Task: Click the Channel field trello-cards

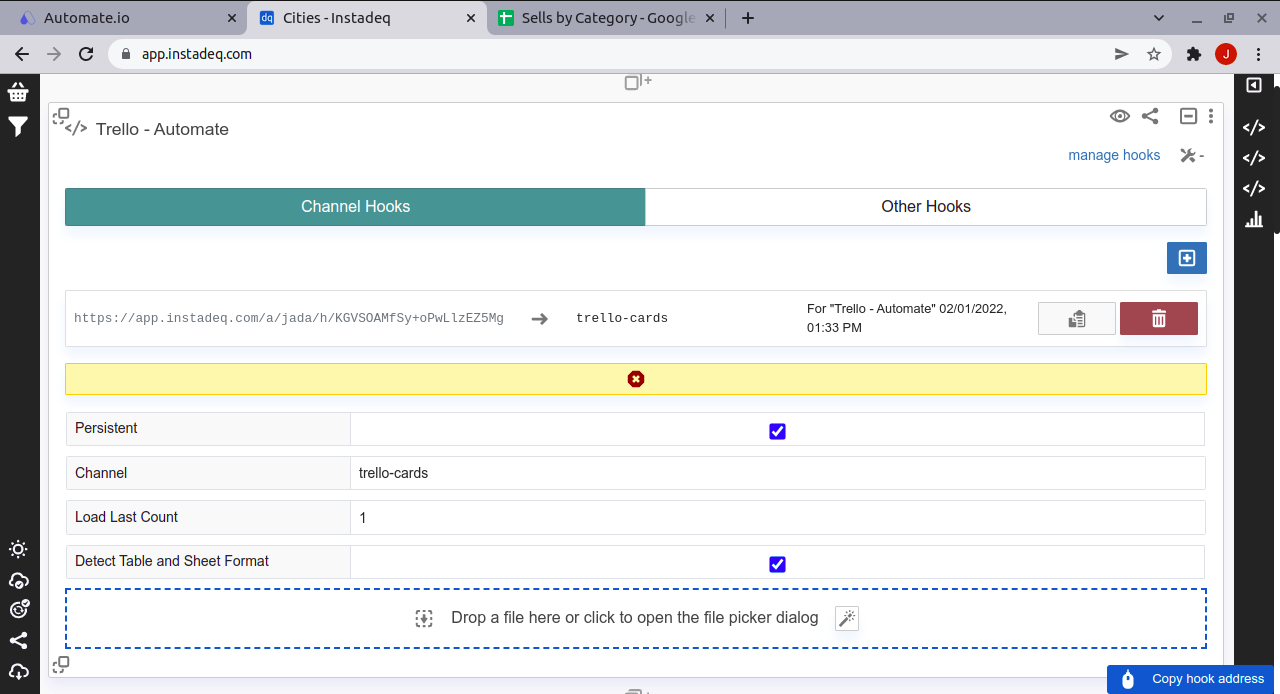Action: [x=778, y=473]
